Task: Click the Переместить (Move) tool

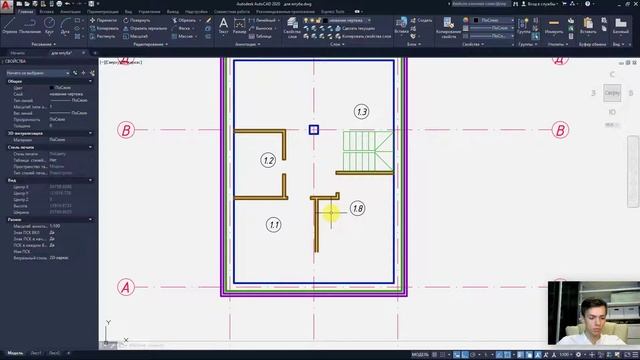Action: point(103,20)
